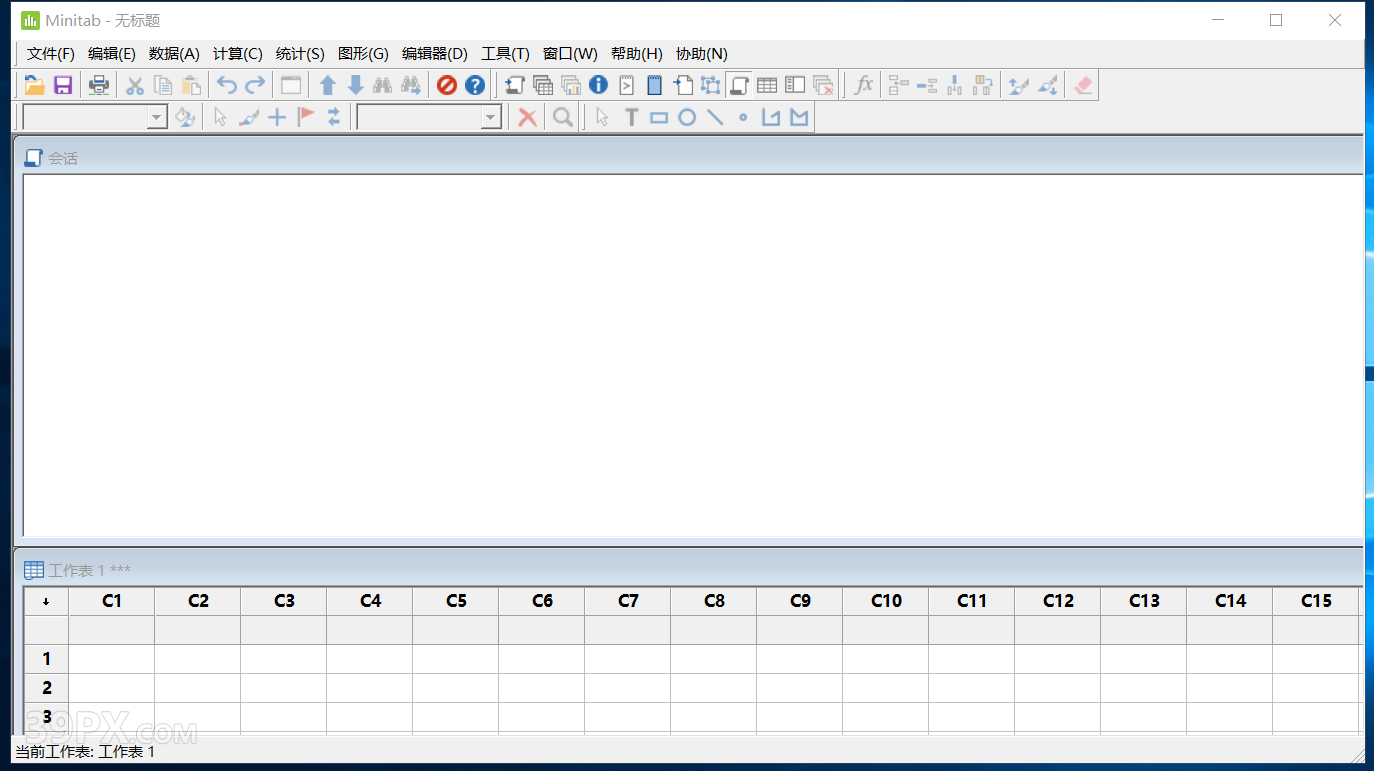Open the 统计(S) menu

coord(300,54)
